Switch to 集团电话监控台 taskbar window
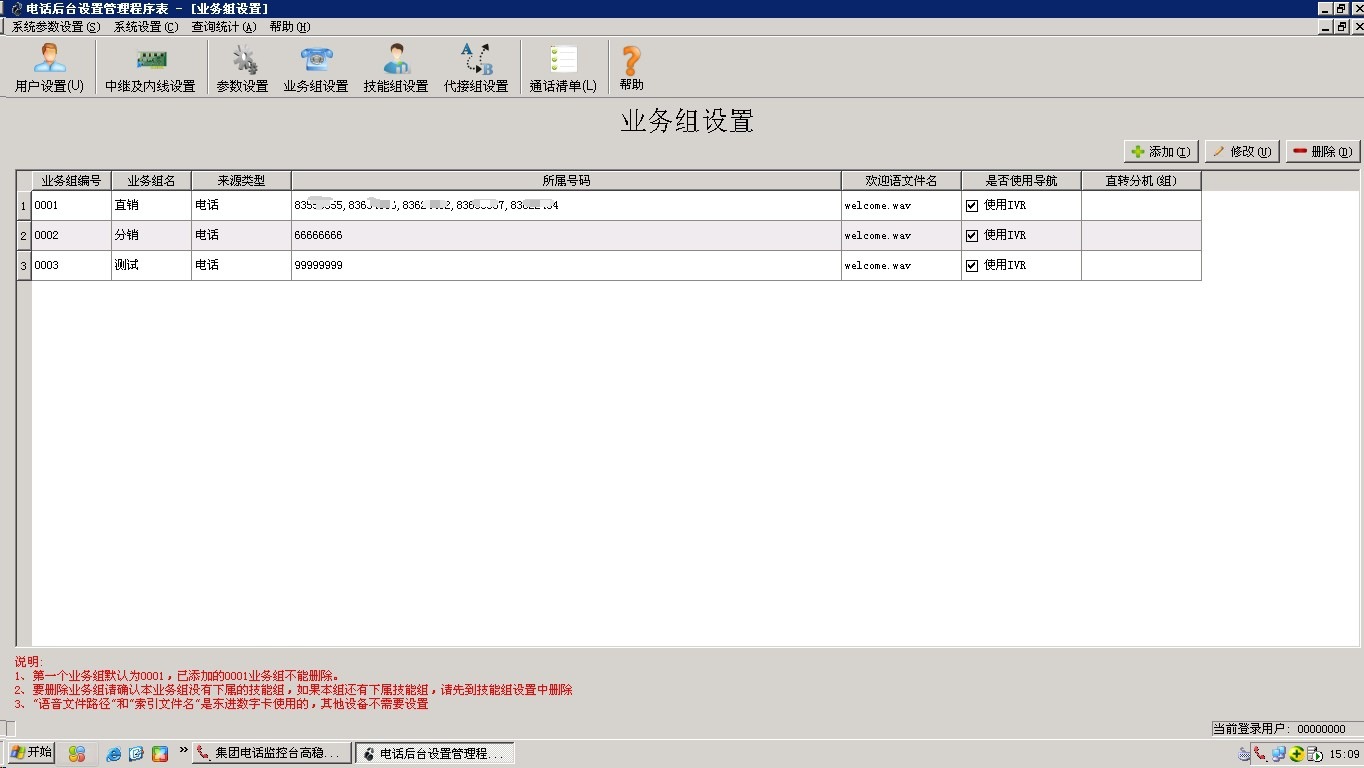The image size is (1364, 768). pos(272,753)
